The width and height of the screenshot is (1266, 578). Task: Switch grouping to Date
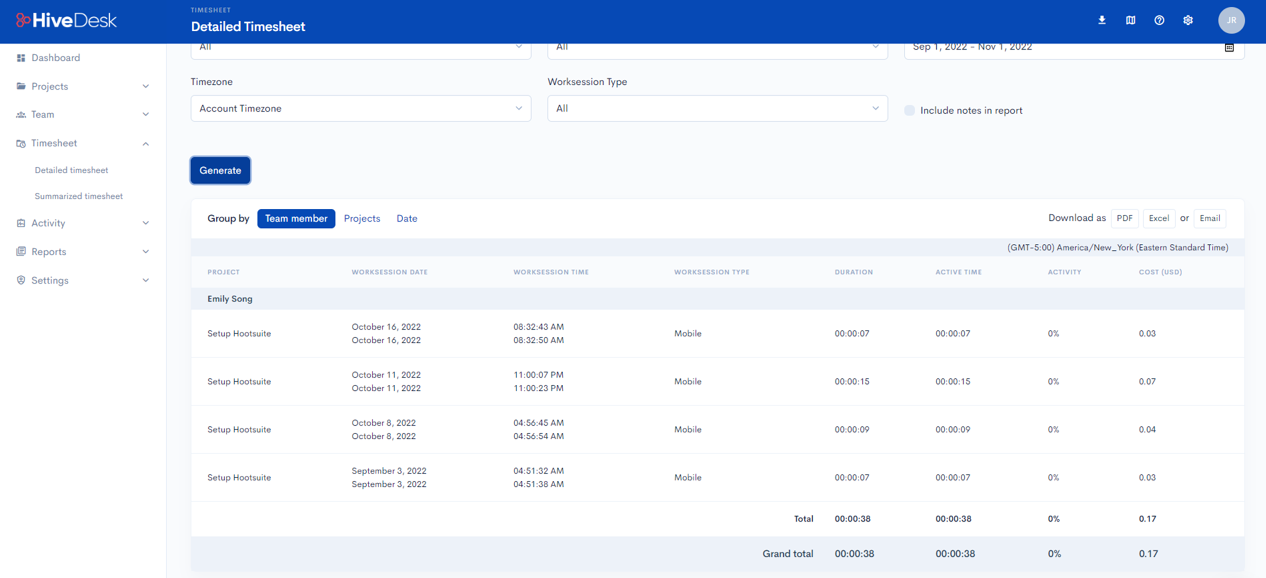tap(406, 218)
